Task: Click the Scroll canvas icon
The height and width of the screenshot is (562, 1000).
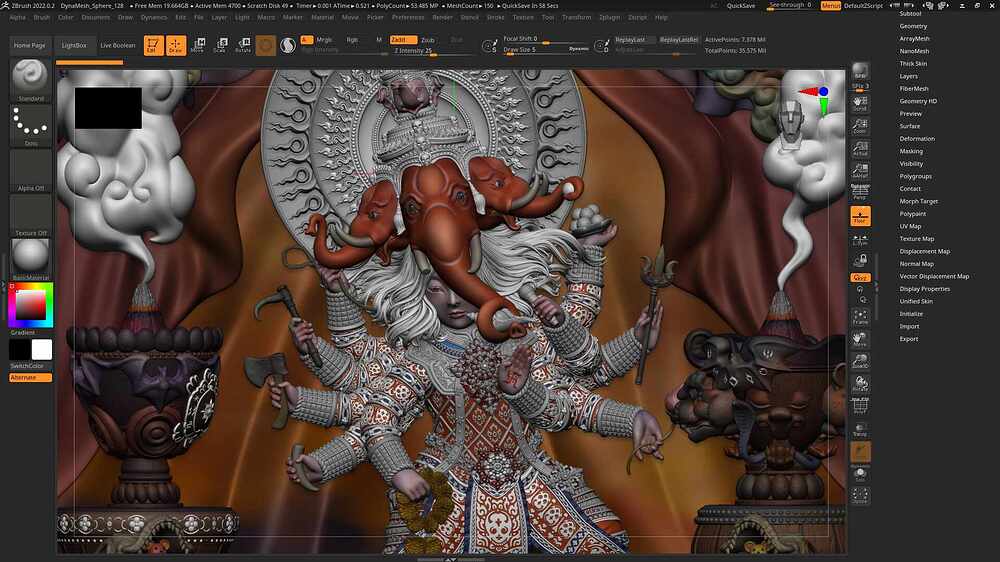Action: (x=860, y=104)
